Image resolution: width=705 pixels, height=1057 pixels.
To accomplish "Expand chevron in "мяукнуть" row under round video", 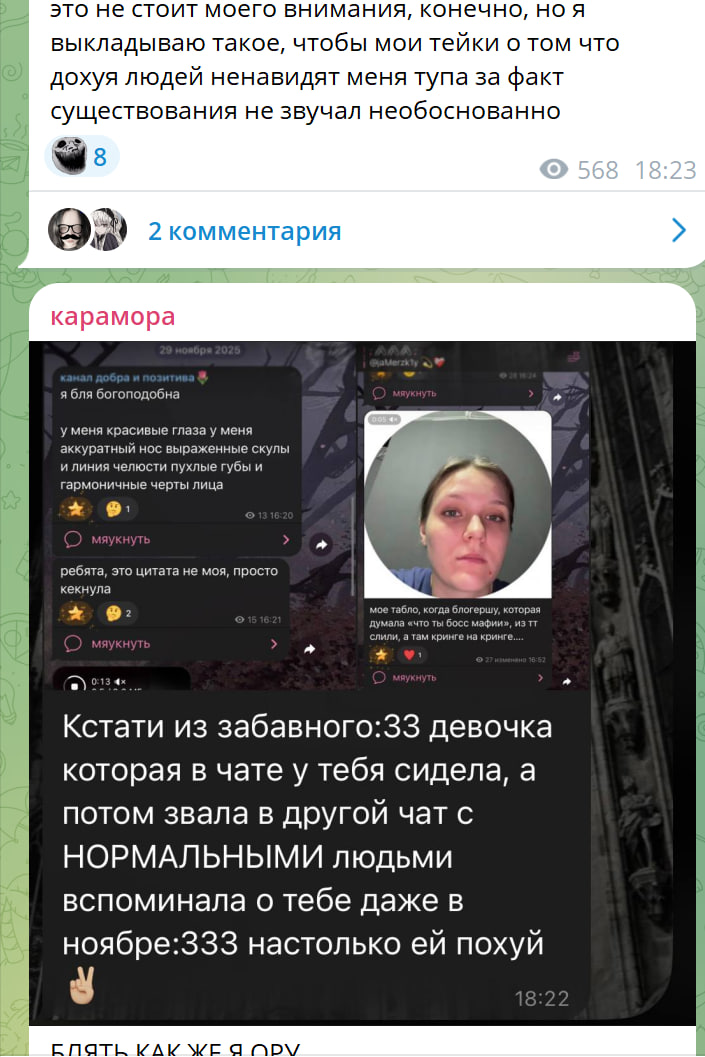I will point(541,677).
